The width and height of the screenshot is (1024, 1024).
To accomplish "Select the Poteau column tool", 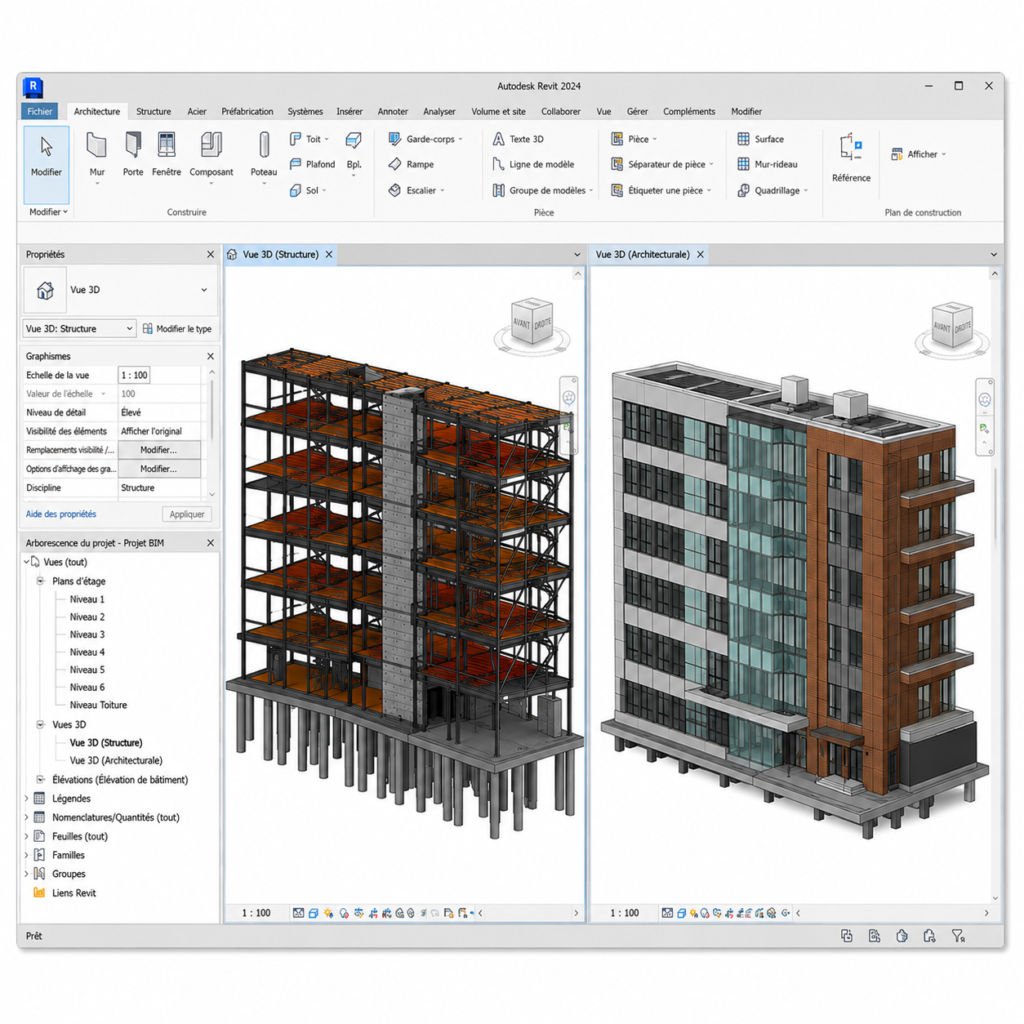I will [x=264, y=157].
